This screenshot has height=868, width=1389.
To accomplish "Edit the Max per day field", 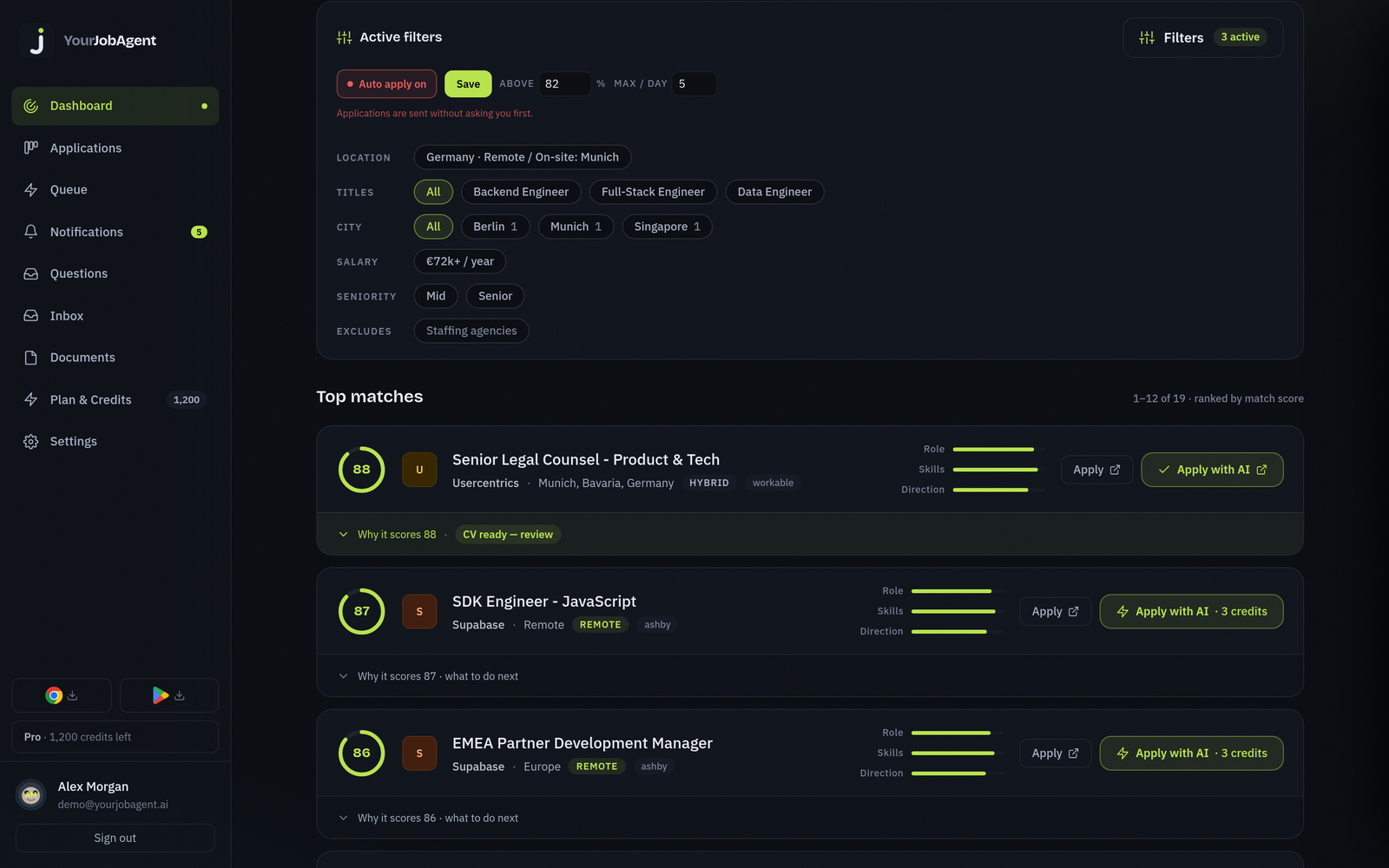I will coord(694,84).
